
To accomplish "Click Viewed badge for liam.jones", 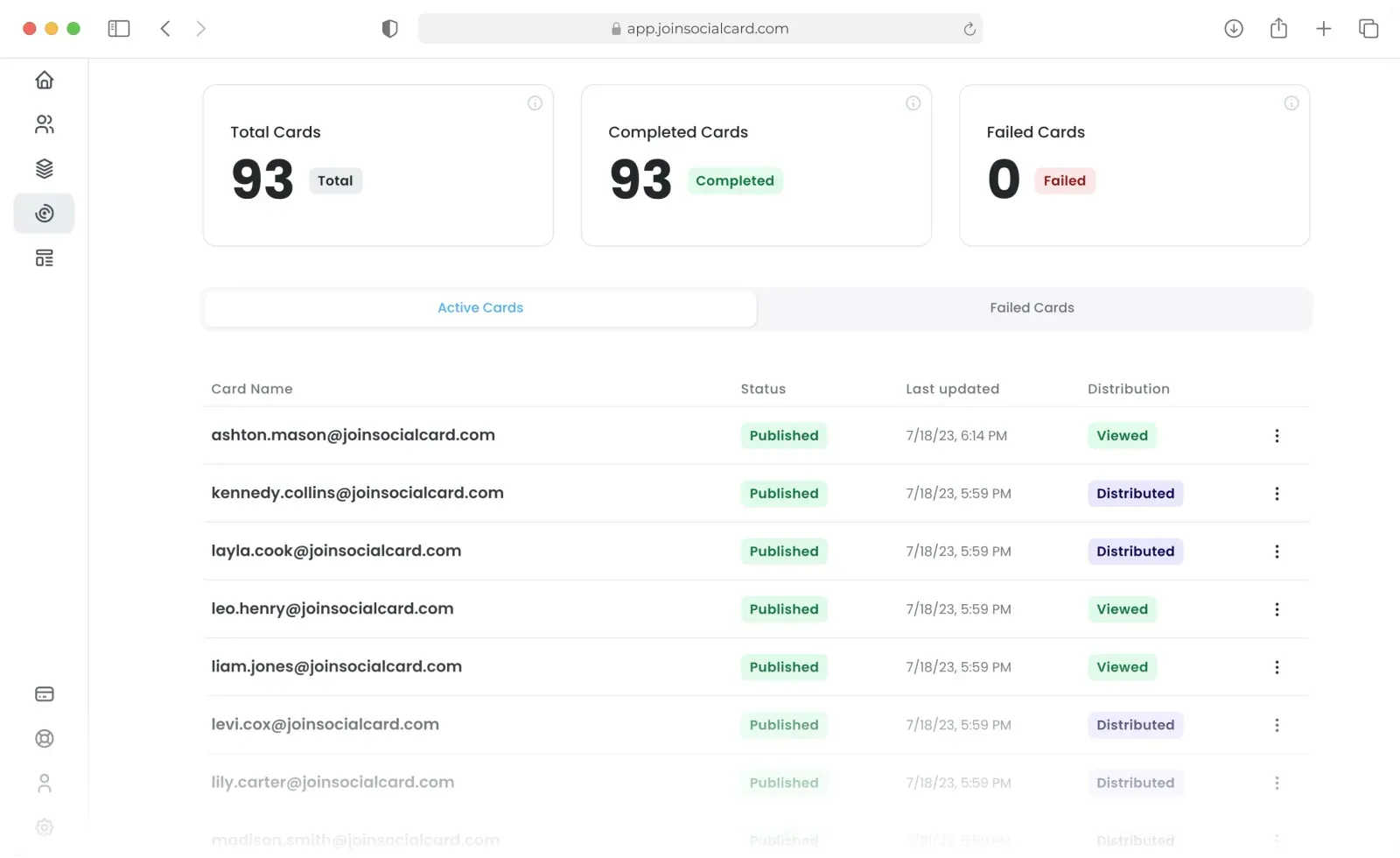I will pyautogui.click(x=1122, y=667).
